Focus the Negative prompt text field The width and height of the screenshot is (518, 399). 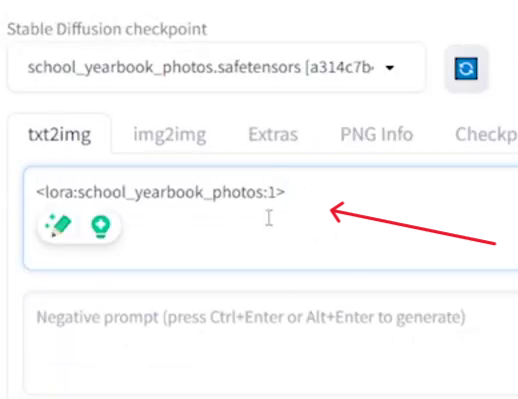pos(271,343)
